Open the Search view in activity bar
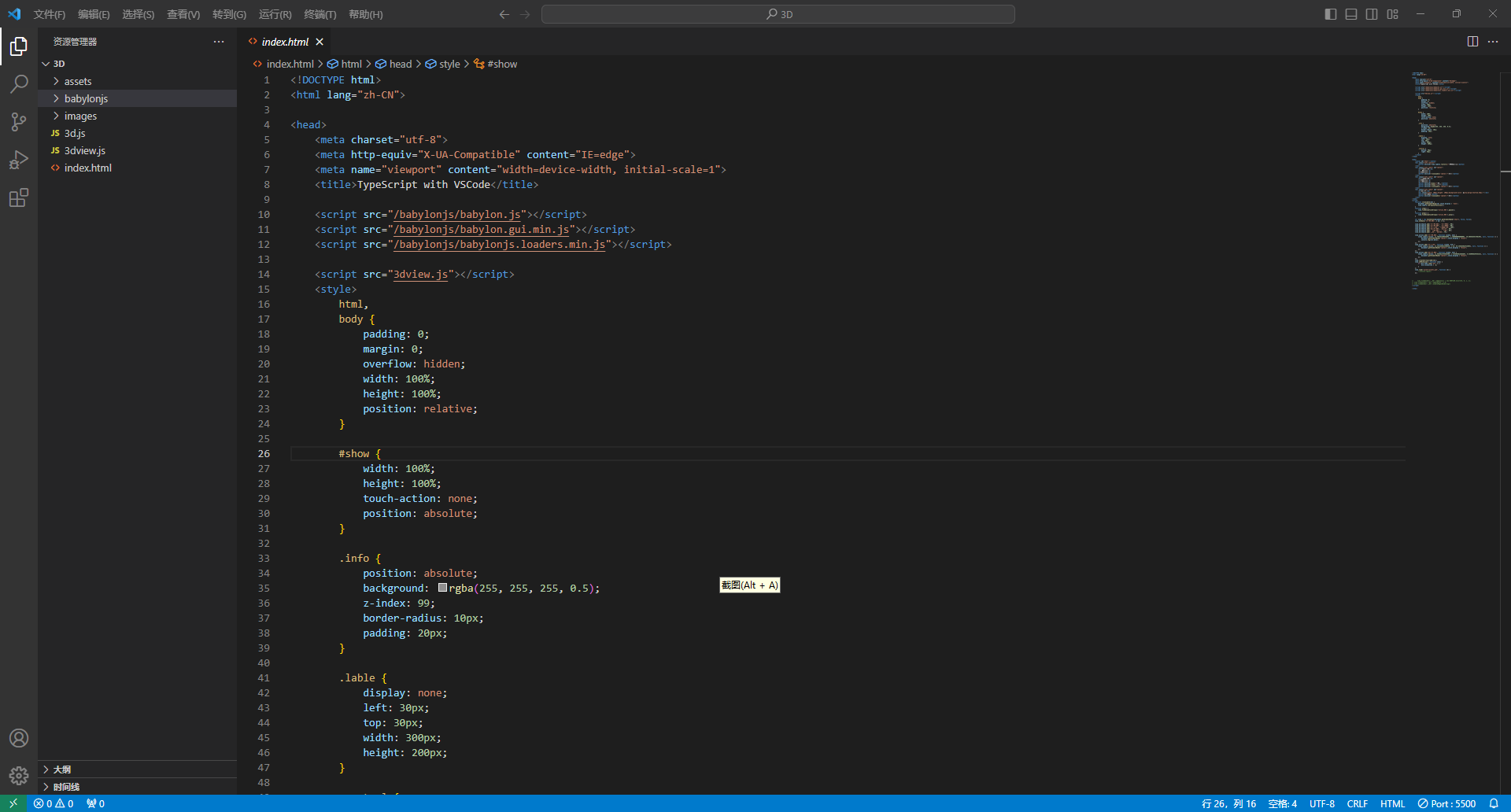 [x=19, y=84]
